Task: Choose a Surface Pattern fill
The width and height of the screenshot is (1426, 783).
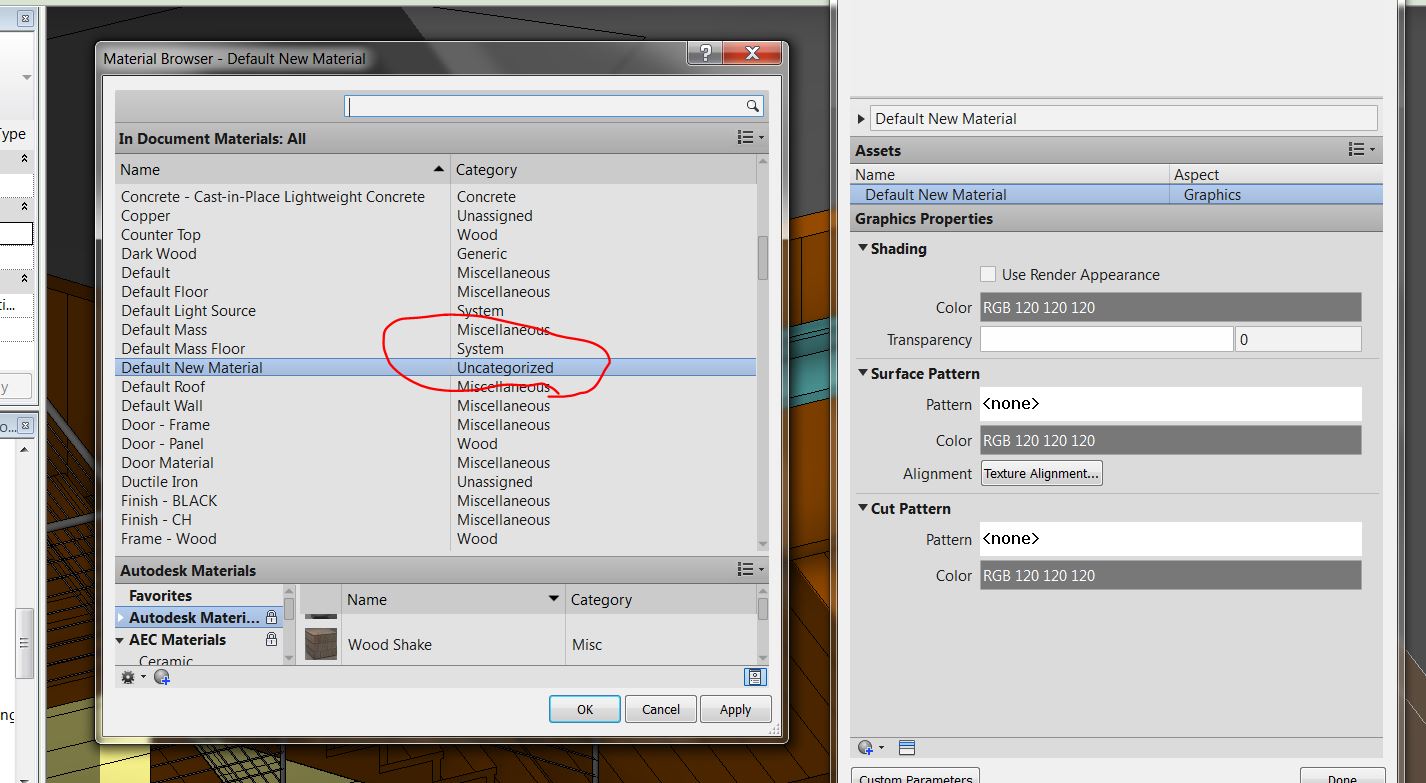Action: pos(1170,404)
